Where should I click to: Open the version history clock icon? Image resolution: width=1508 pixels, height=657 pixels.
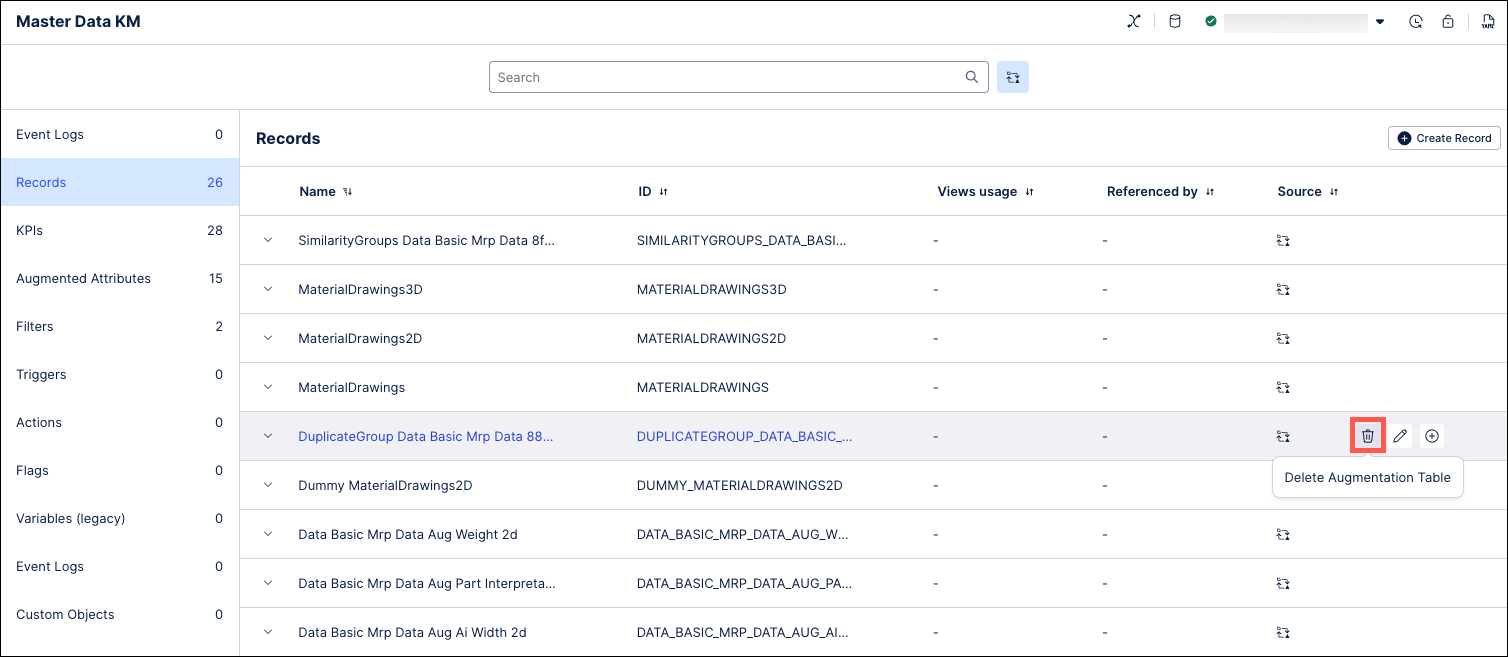pyautogui.click(x=1416, y=21)
